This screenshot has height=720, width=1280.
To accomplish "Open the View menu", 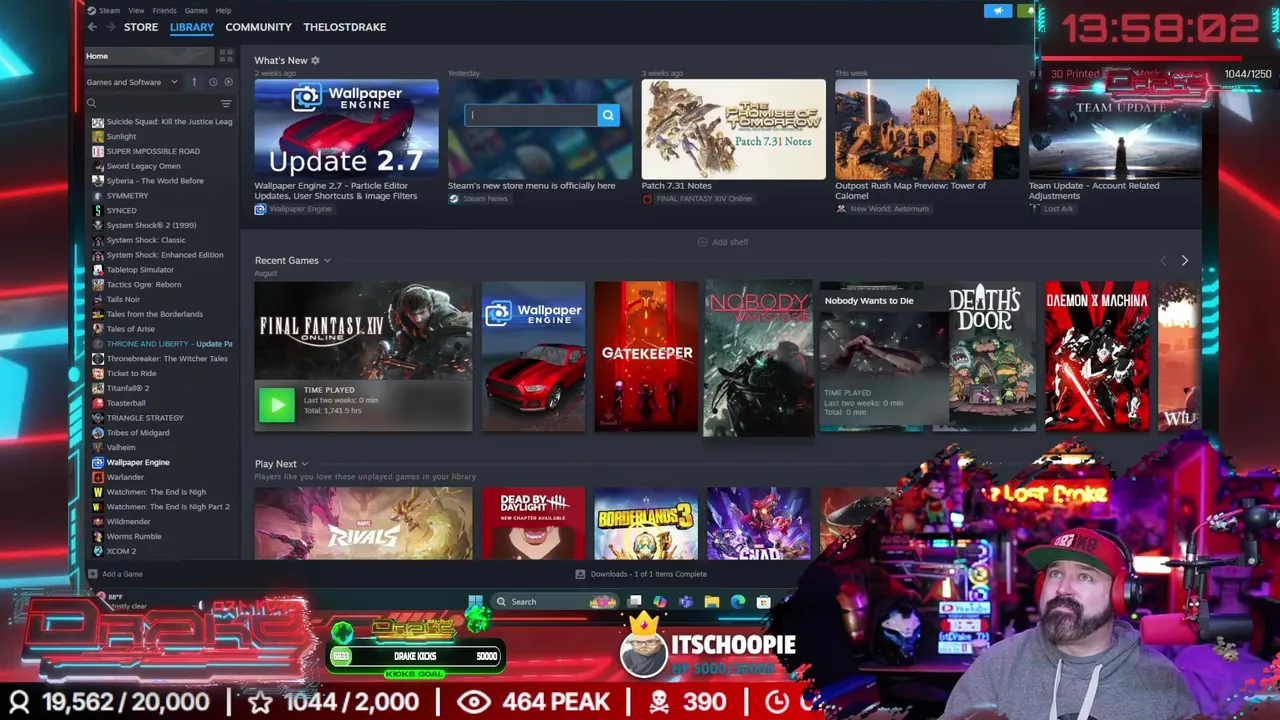I will [136, 10].
